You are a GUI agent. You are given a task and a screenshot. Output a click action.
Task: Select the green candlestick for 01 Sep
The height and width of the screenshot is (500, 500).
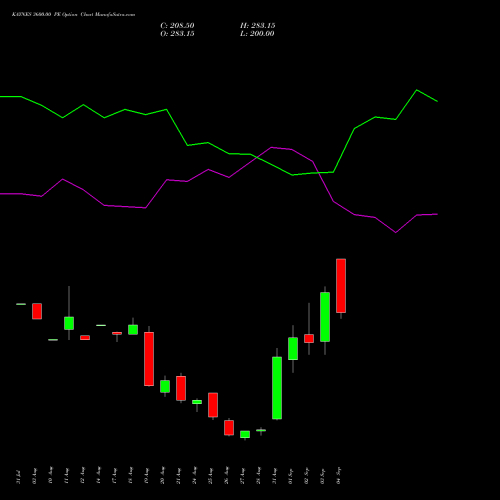pos(293,349)
